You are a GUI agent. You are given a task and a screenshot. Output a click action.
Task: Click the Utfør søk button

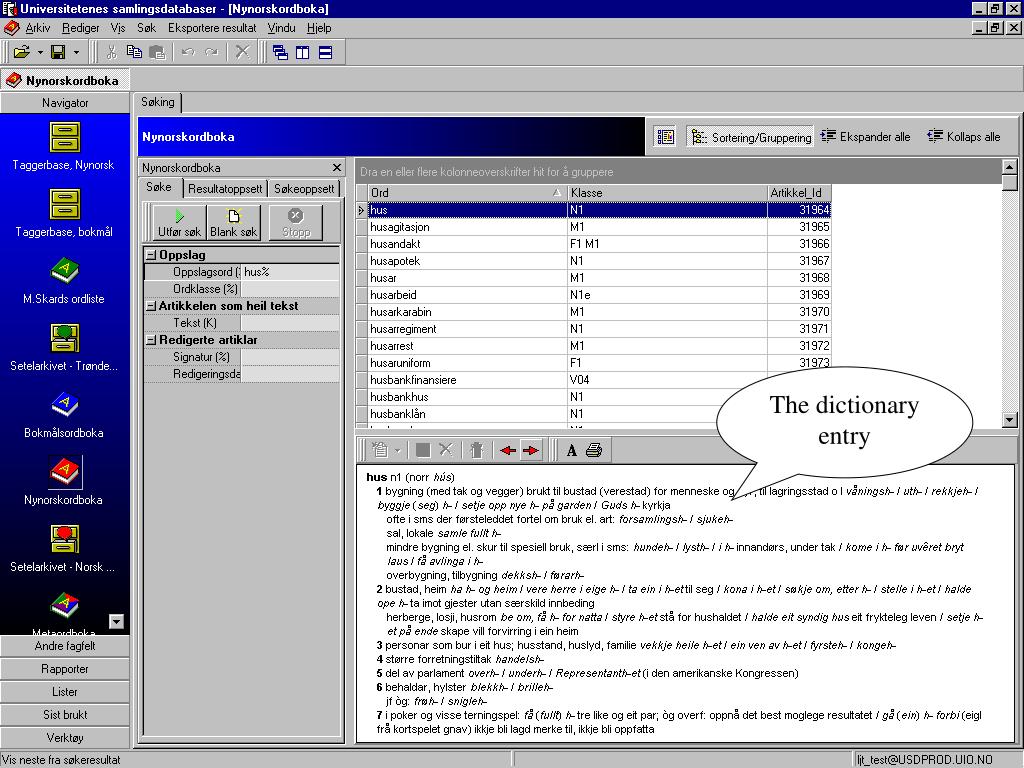tap(180, 223)
